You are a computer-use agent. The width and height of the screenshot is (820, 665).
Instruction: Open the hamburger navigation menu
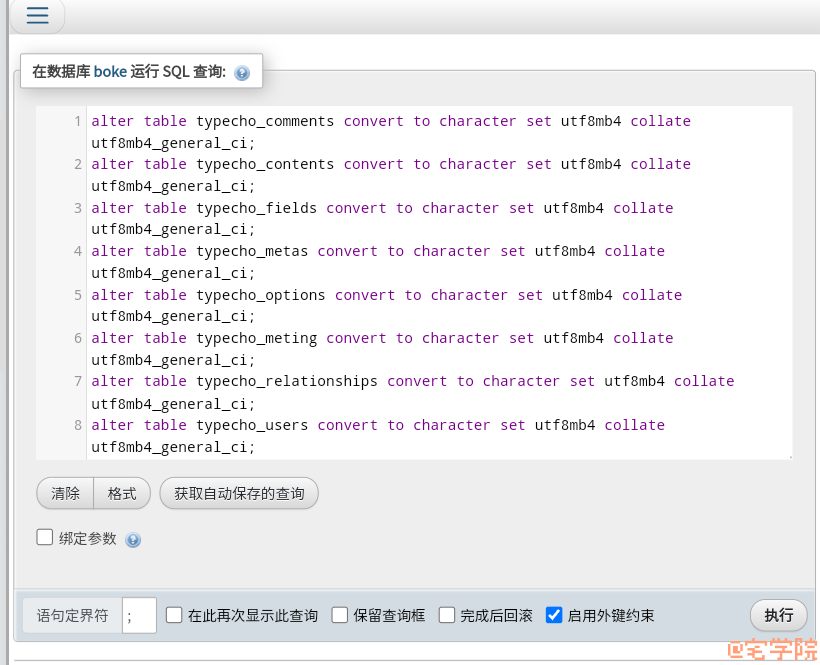click(37, 15)
